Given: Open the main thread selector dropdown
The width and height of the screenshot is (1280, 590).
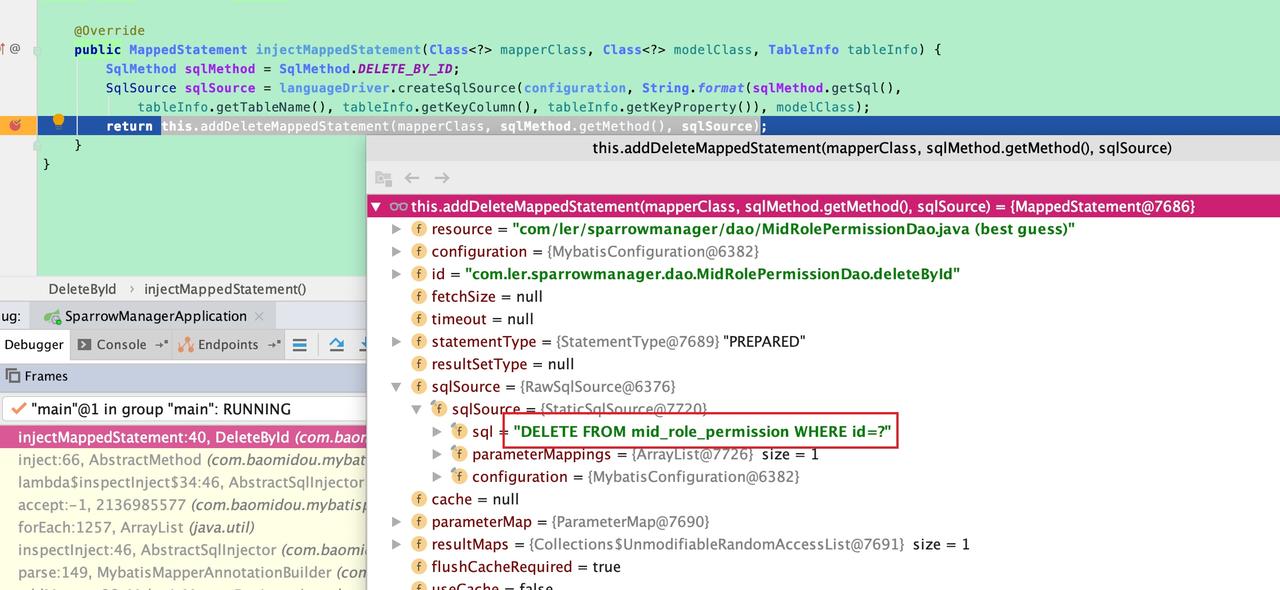Looking at the screenshot, I should click(x=184, y=409).
